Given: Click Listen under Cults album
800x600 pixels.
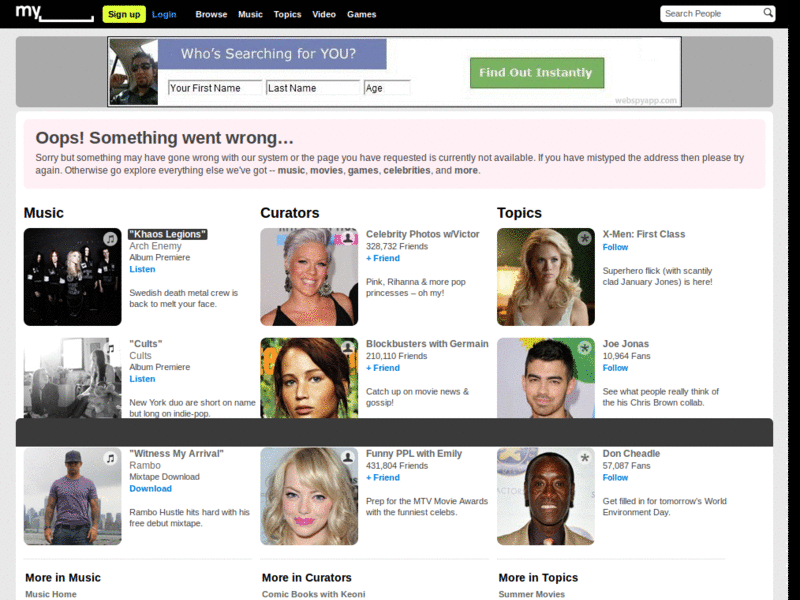Looking at the screenshot, I should click(142, 379).
